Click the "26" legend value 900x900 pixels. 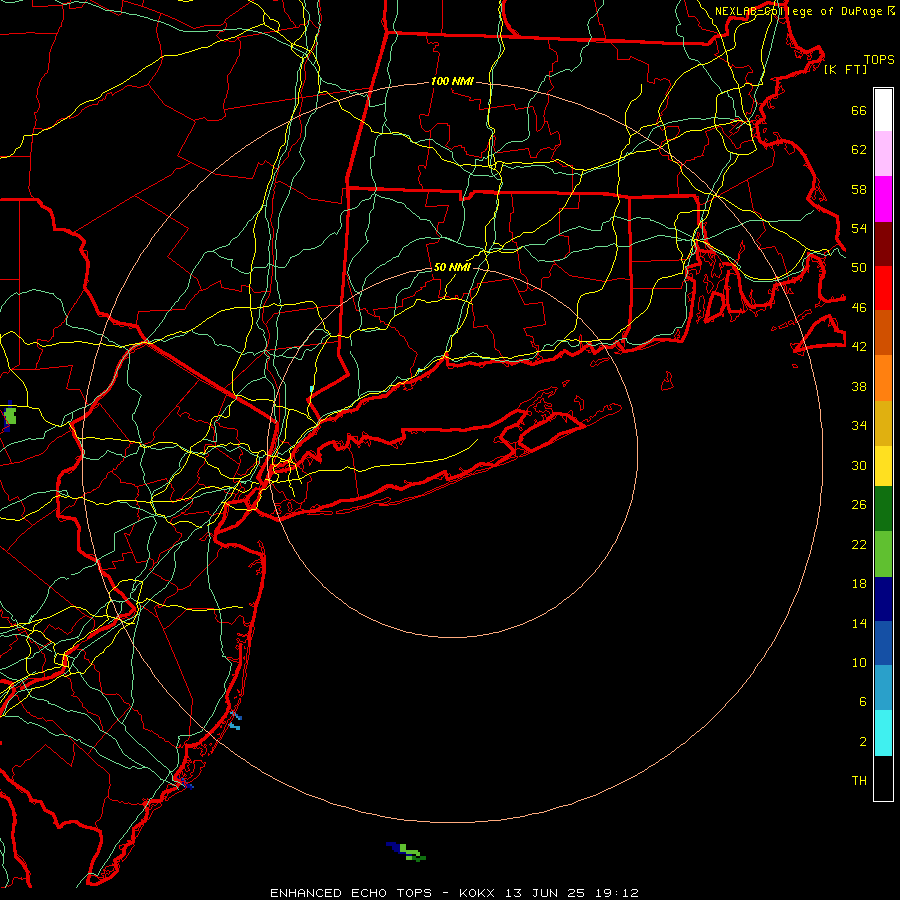pos(859,505)
